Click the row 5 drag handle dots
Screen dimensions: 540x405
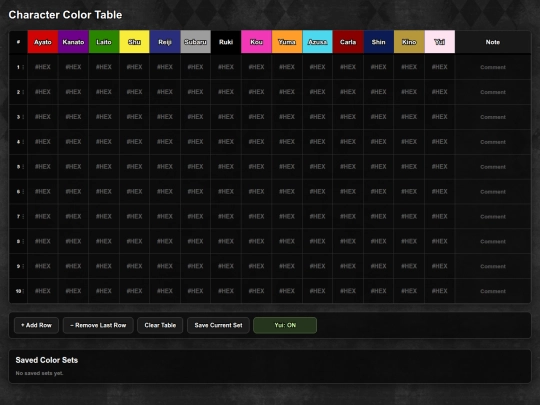[x=23, y=167]
